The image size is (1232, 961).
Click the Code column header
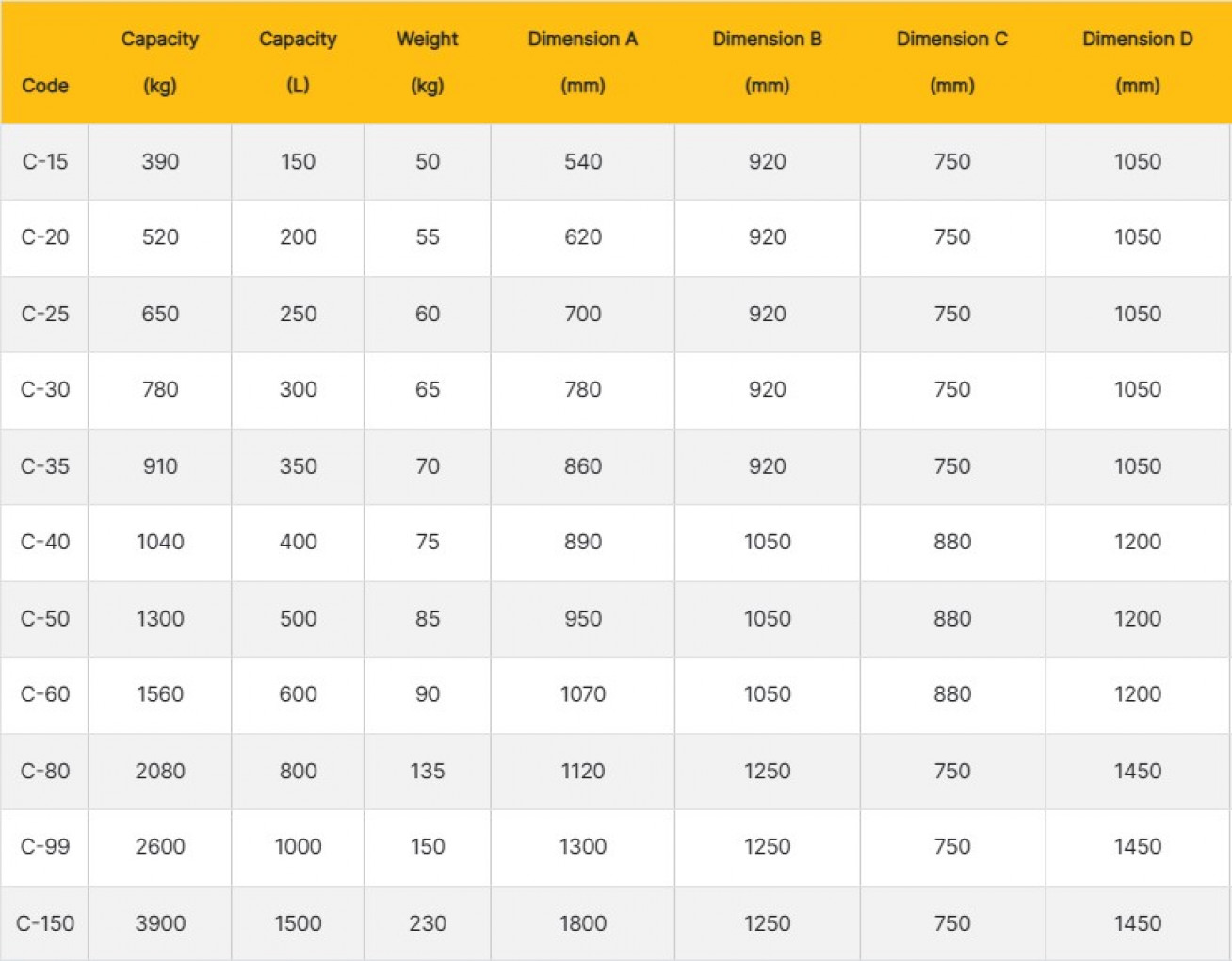45,86
